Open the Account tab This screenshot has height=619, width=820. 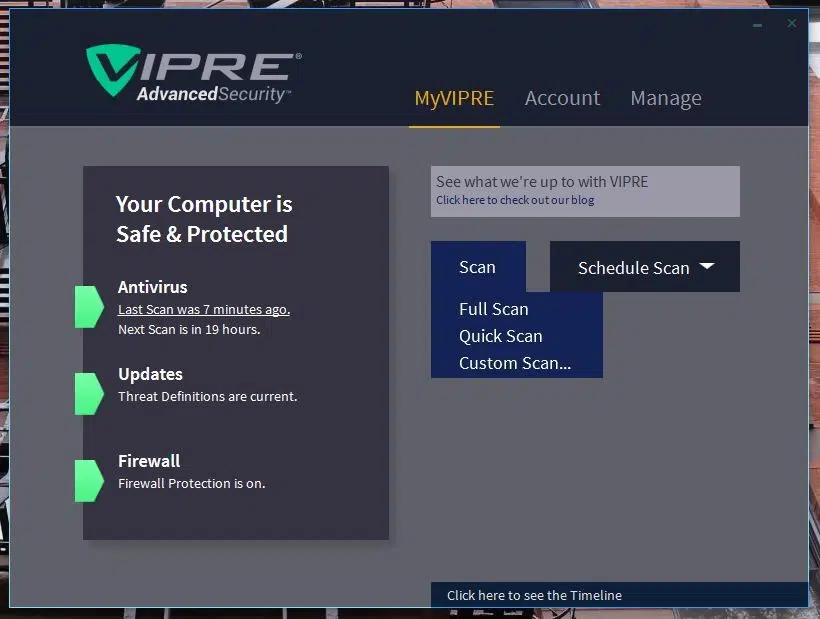coord(562,98)
